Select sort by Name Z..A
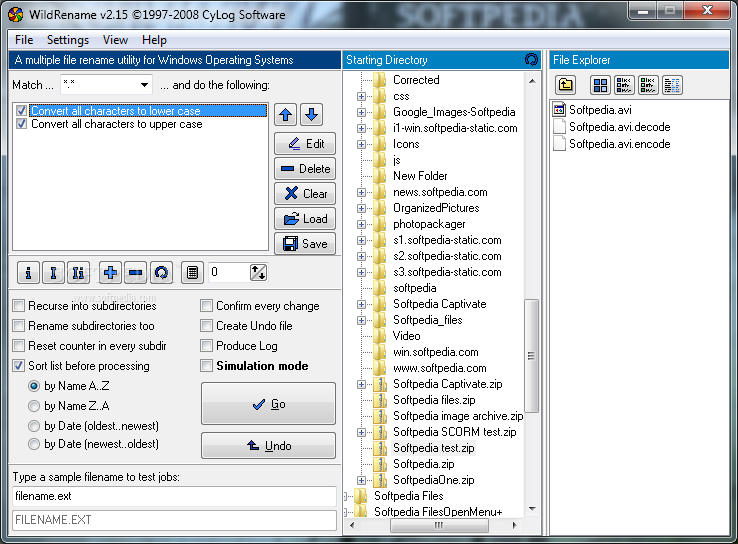 (x=34, y=406)
